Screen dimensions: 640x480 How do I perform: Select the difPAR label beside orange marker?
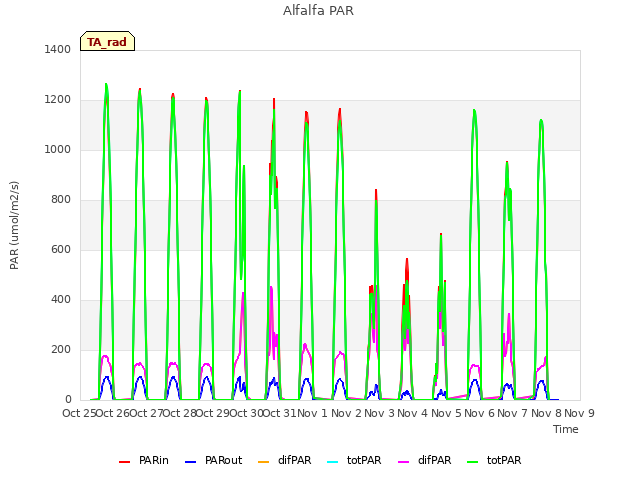click(x=294, y=460)
